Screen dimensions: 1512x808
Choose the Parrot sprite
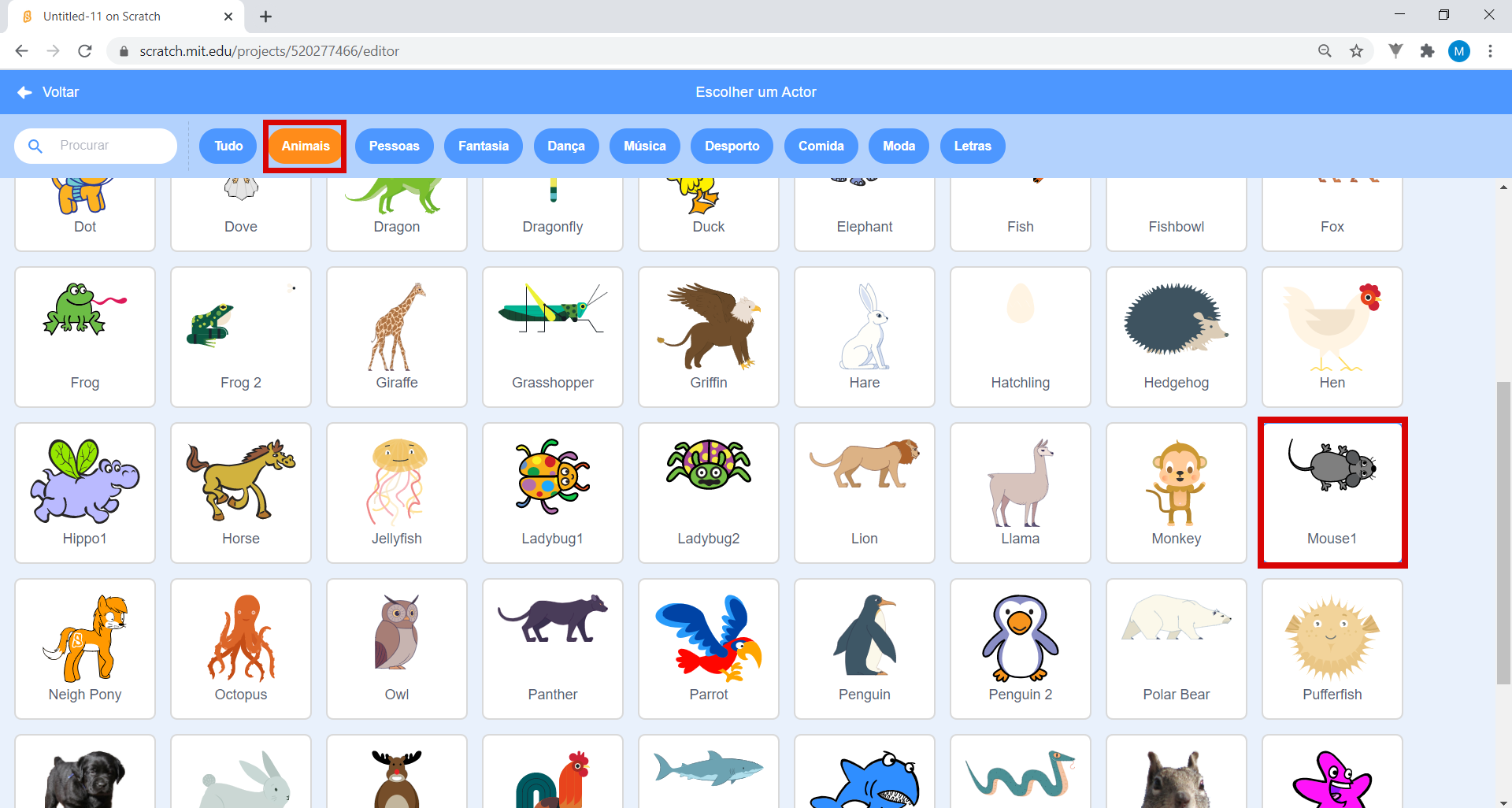click(x=709, y=649)
